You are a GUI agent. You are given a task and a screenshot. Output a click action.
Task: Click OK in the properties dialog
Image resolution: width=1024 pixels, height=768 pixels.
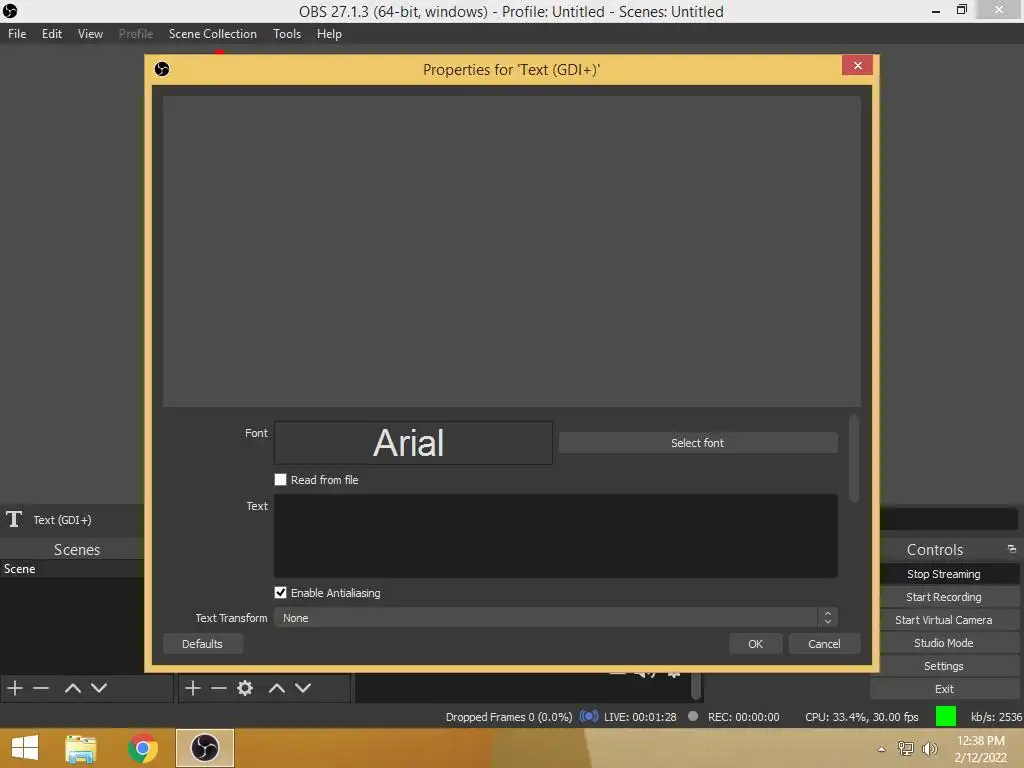(x=756, y=644)
